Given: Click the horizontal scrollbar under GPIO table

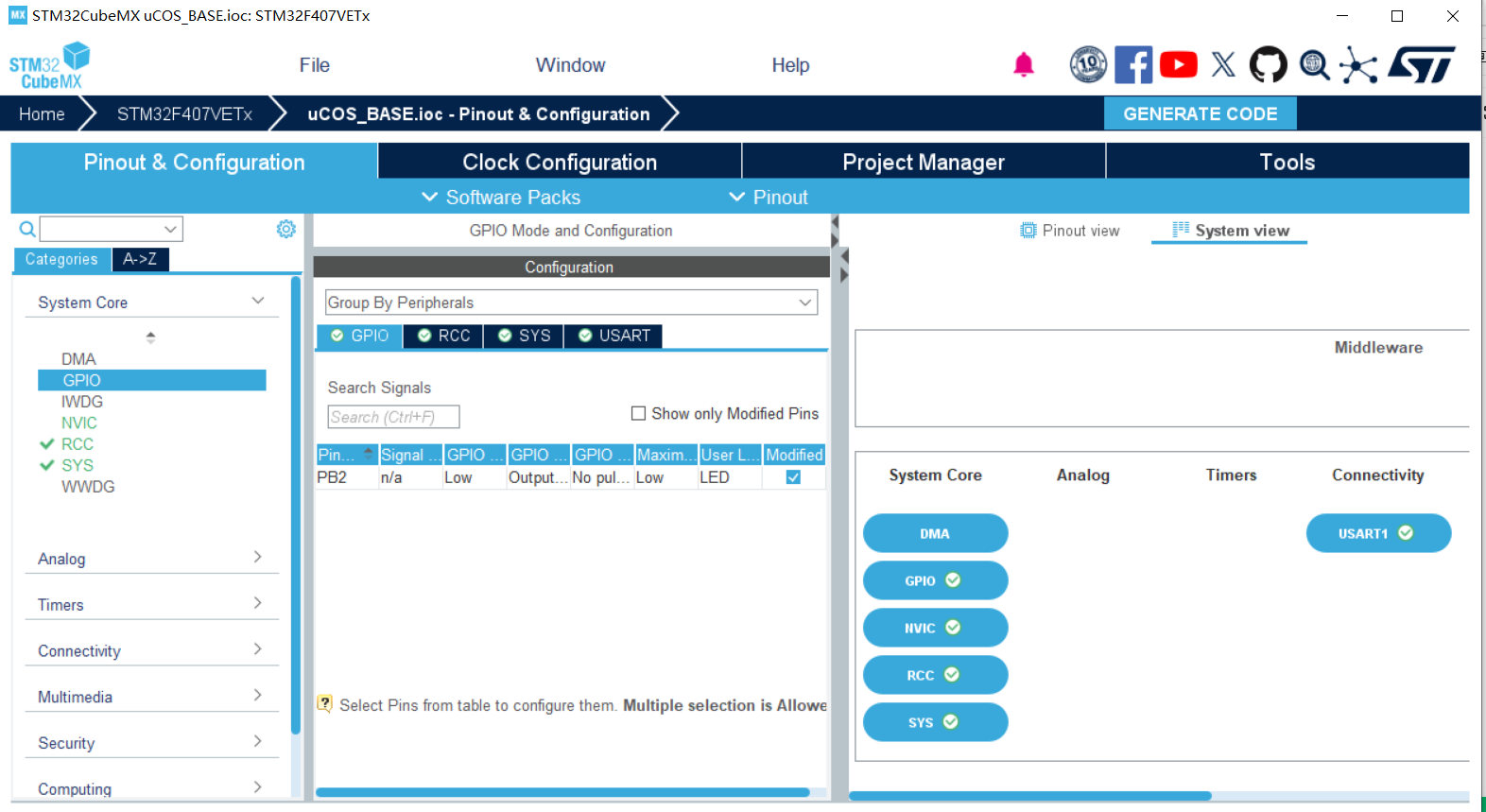Looking at the screenshot, I should point(562,792).
